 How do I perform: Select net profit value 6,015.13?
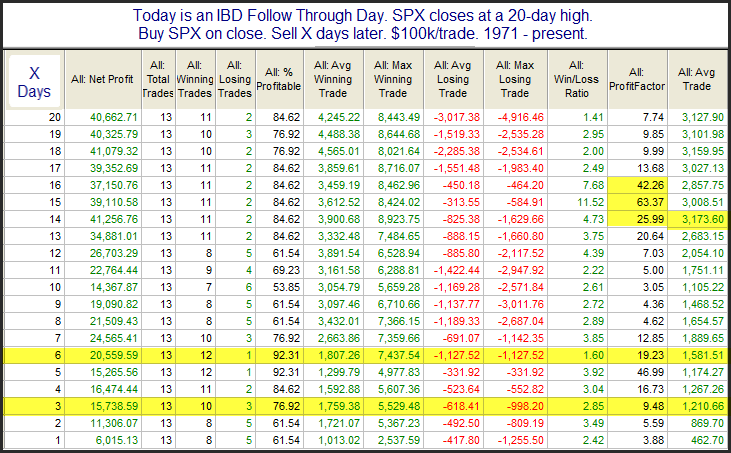tap(117, 440)
